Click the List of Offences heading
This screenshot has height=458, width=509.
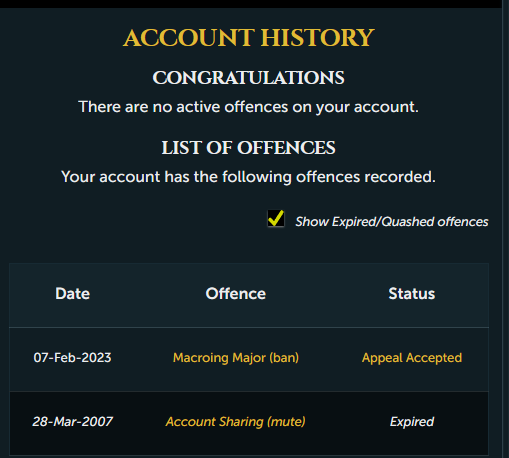click(249, 148)
